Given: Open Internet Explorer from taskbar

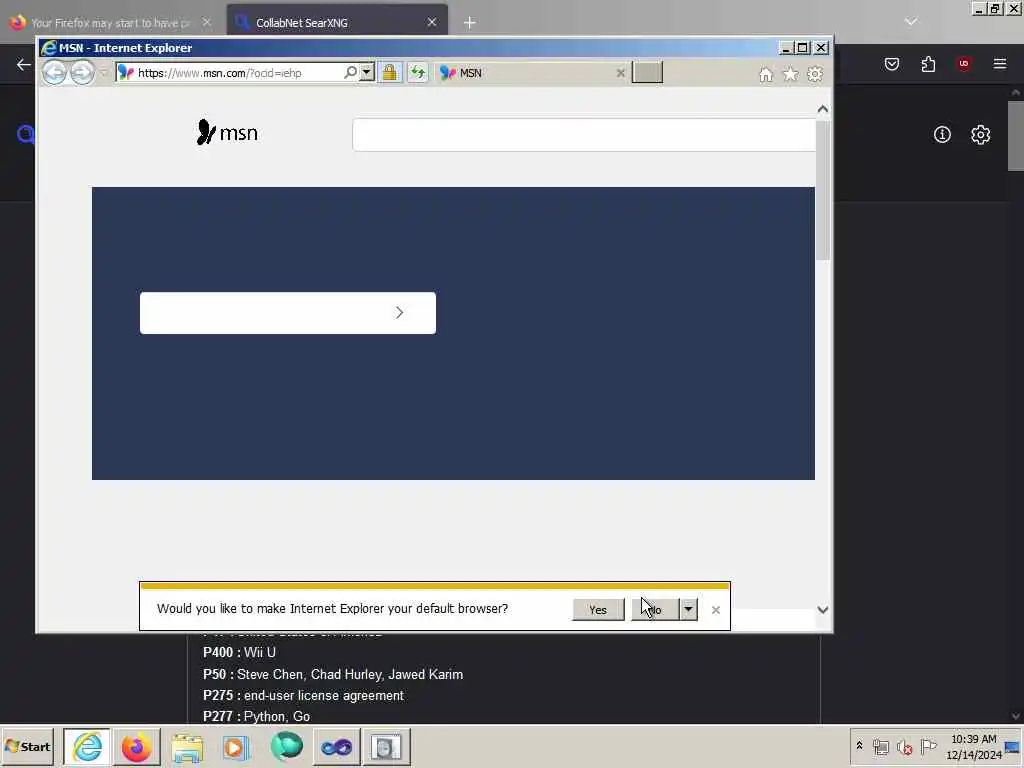Looking at the screenshot, I should pyautogui.click(x=88, y=746).
